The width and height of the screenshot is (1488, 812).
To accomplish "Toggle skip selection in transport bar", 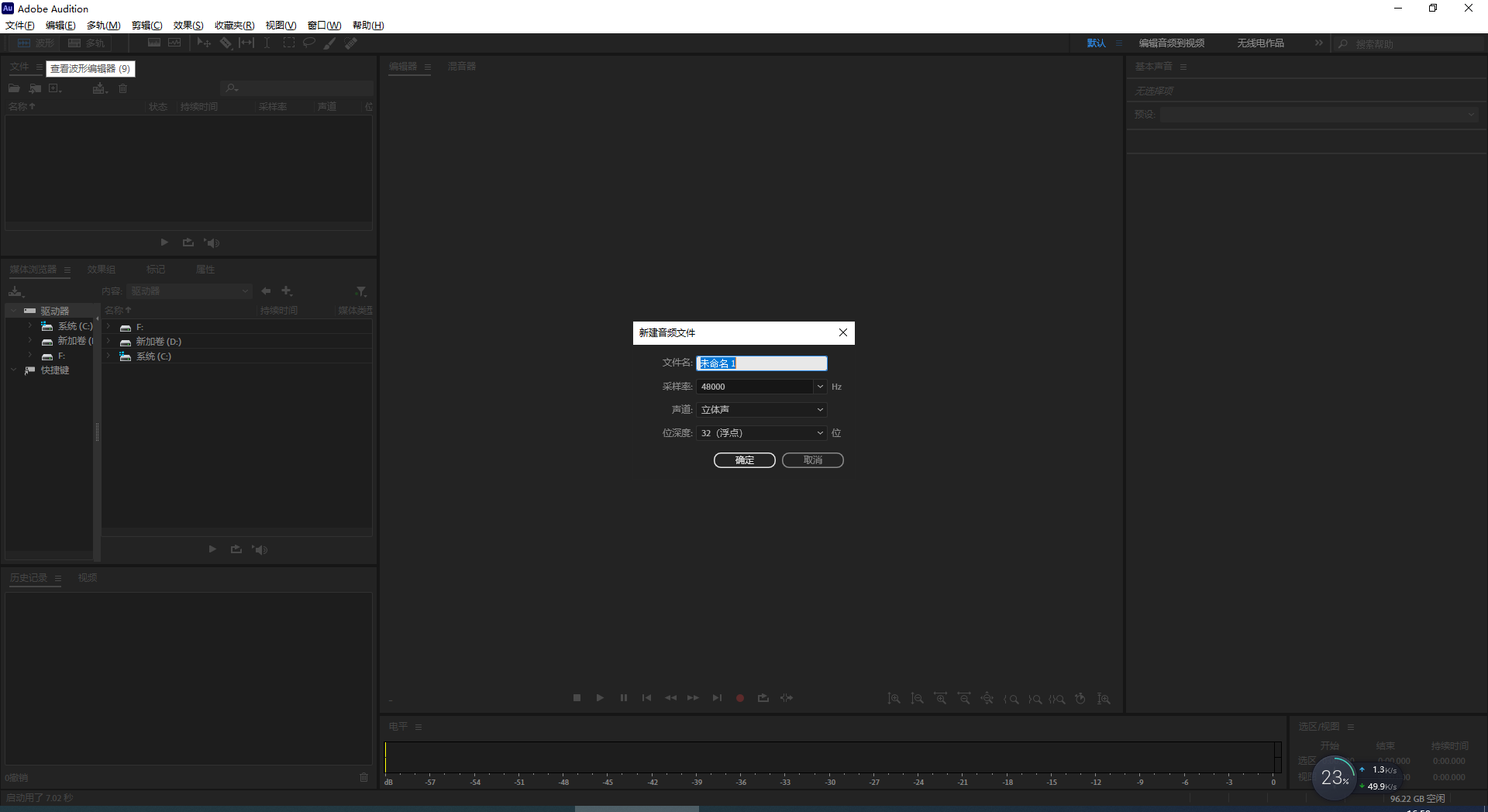I will coord(786,698).
